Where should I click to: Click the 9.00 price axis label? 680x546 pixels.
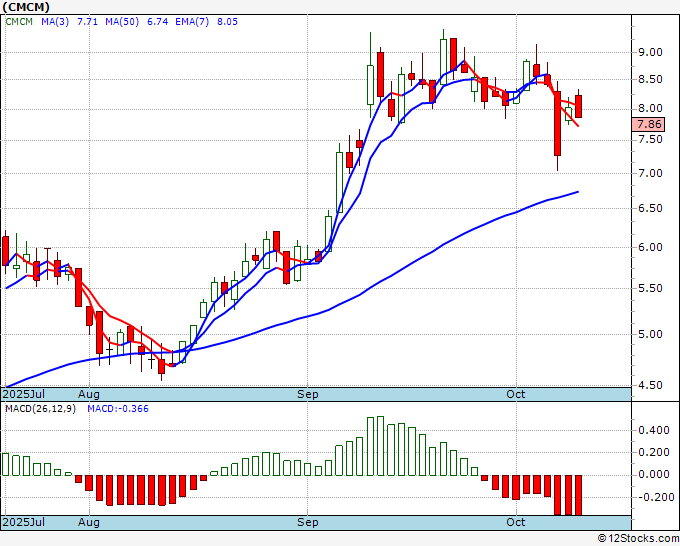point(650,52)
